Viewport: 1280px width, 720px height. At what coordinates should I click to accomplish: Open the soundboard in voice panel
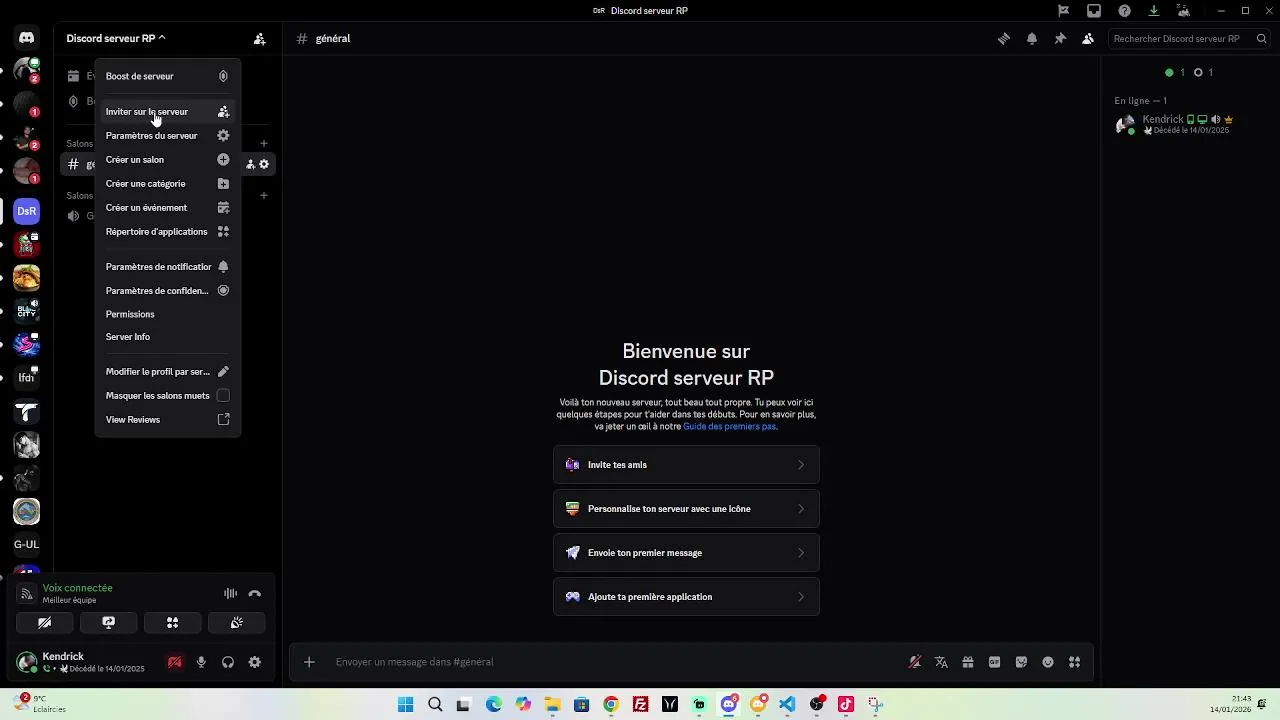[x=237, y=623]
